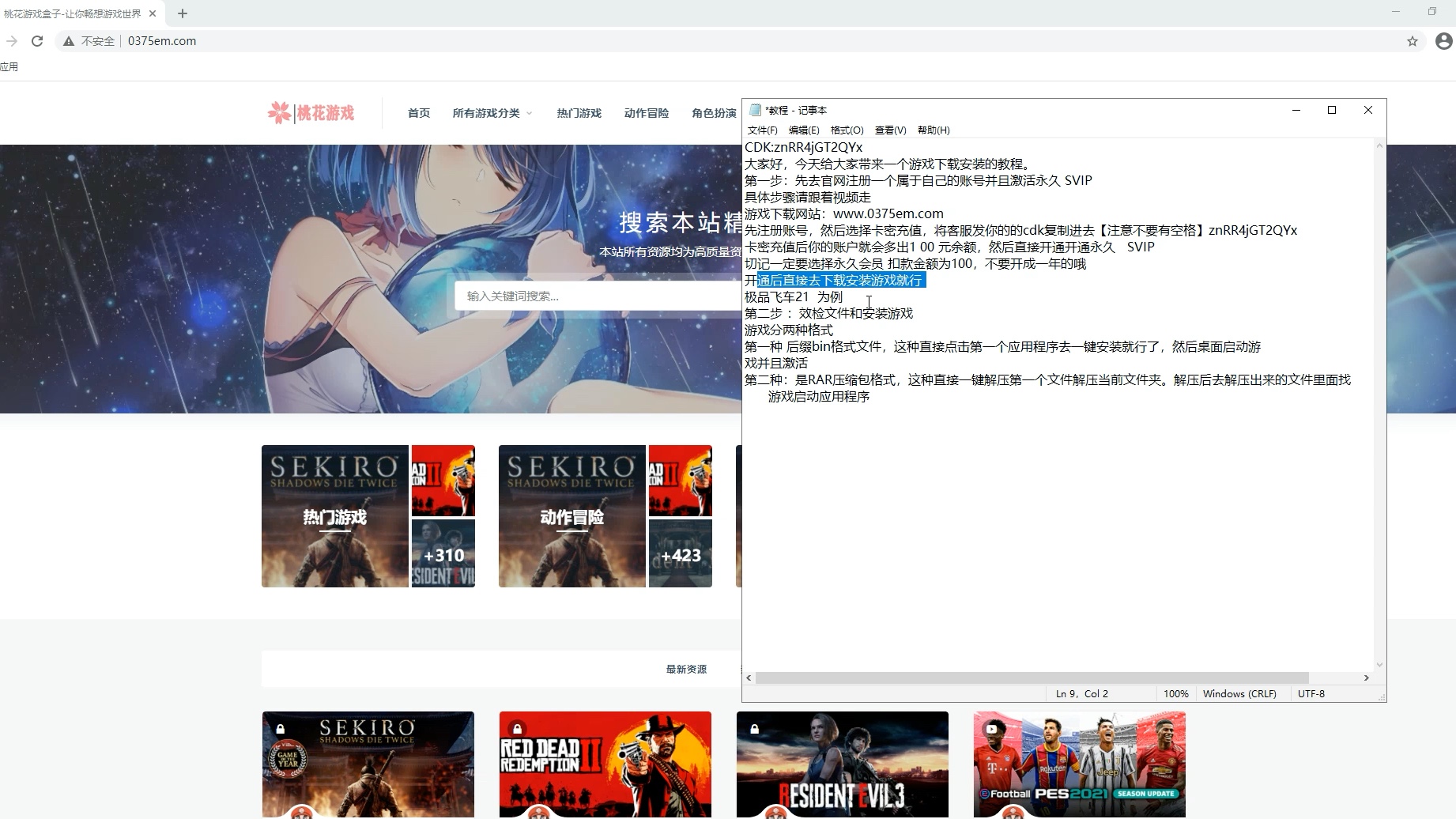
Task: Click the 桃花游戏 flower logo icon
Action: (x=278, y=111)
